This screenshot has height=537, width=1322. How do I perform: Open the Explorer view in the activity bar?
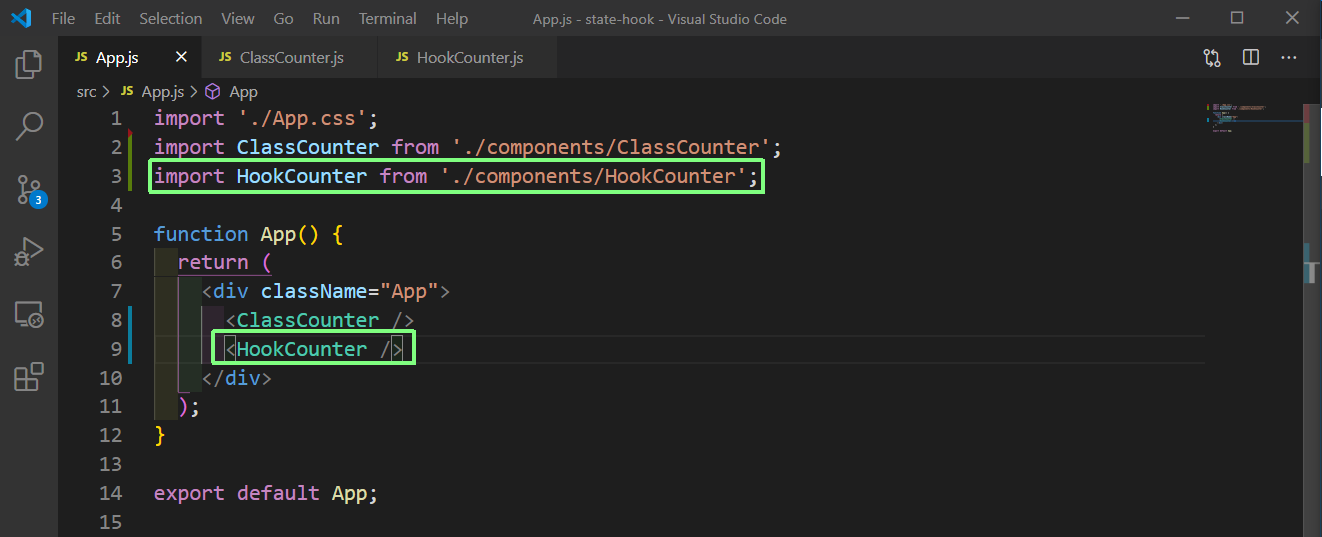(29, 65)
